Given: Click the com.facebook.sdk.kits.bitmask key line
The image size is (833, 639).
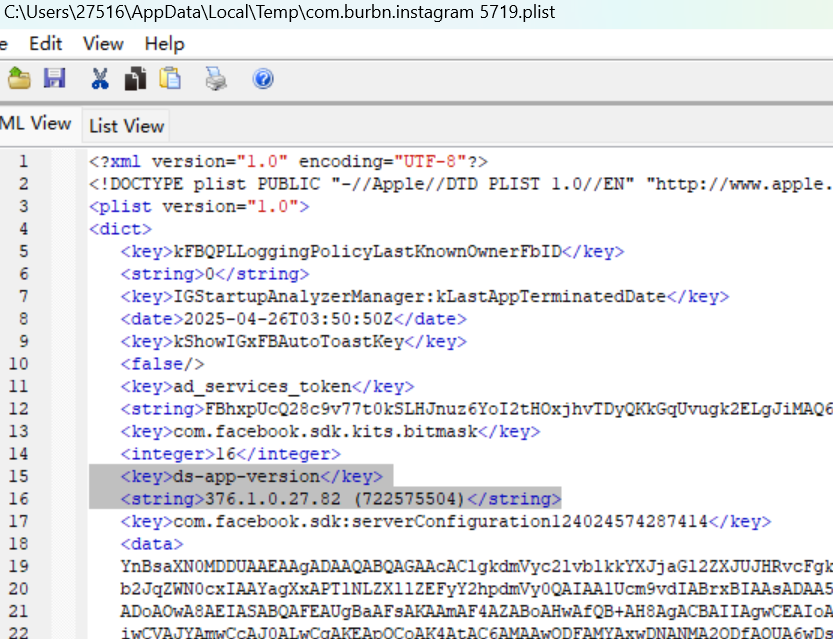Looking at the screenshot, I should [x=330, y=431].
